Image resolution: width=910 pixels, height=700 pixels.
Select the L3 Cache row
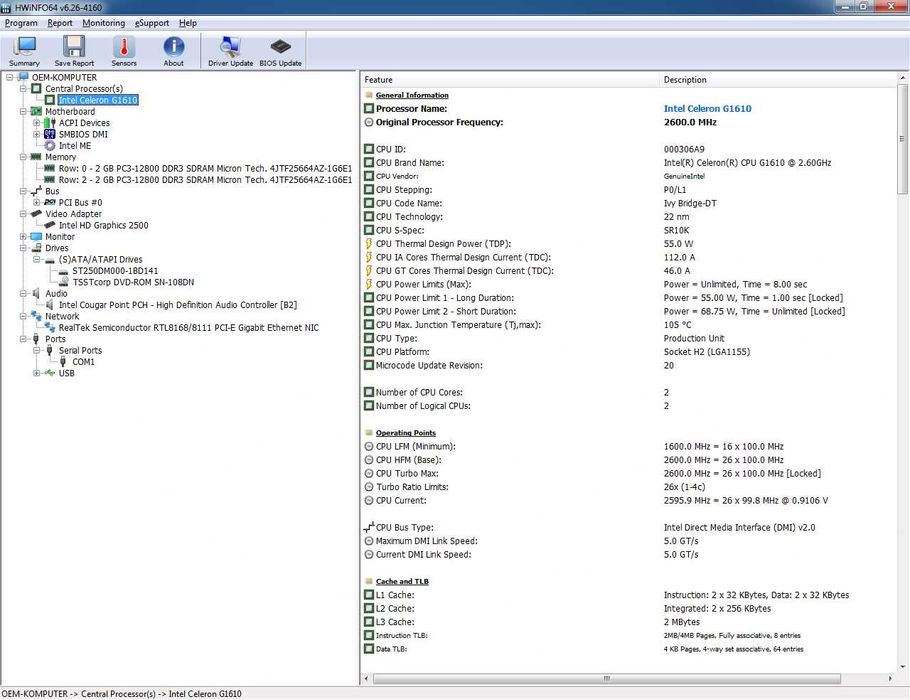pos(630,622)
